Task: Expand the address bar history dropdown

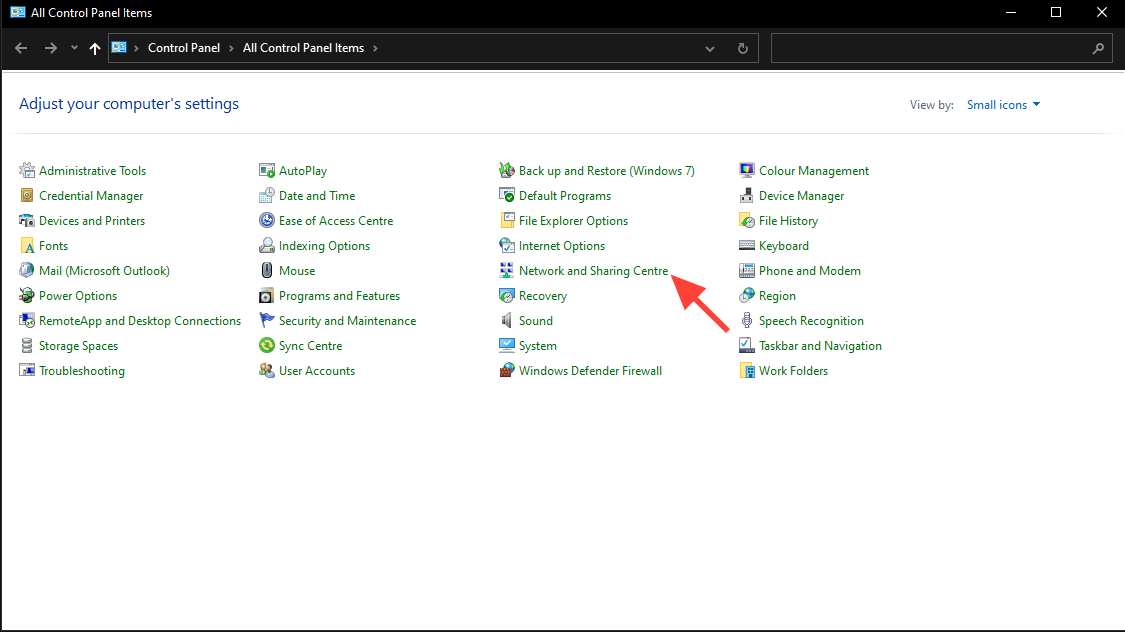Action: [x=710, y=49]
